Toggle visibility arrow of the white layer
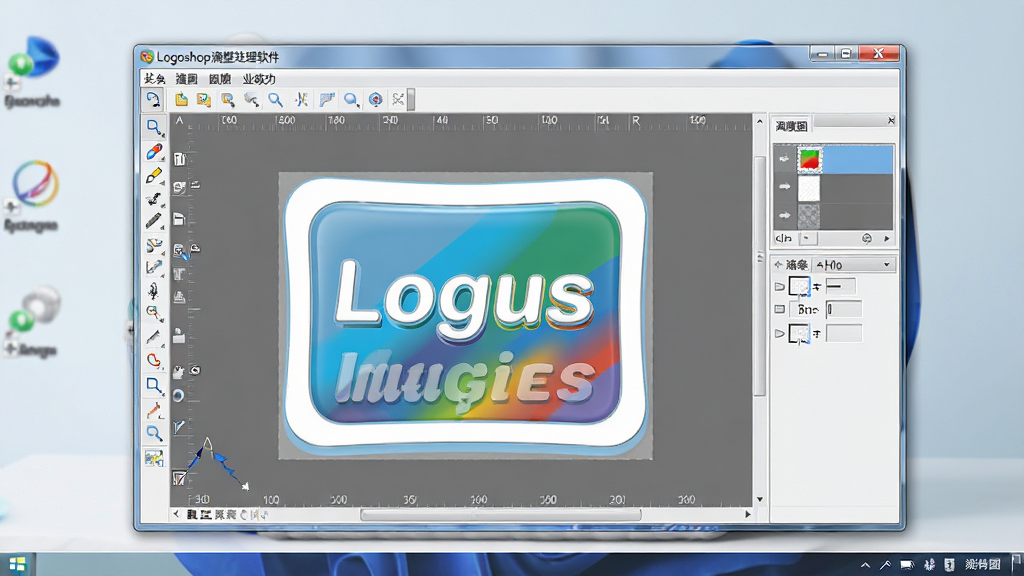The image size is (1024, 576). 784,187
